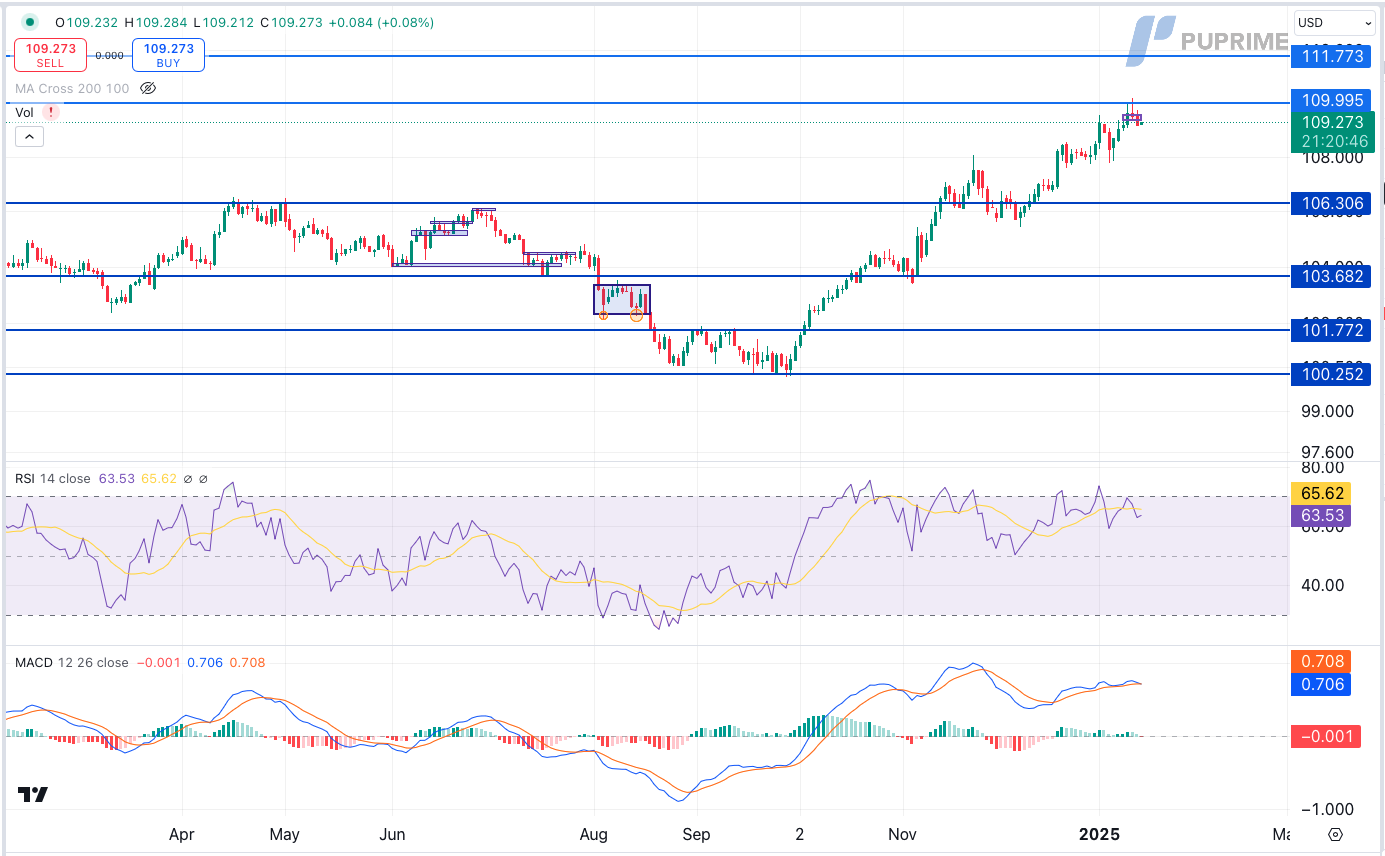The height and width of the screenshot is (856, 1385).
Task: Click the 109.995 price level label
Action: (x=1332, y=100)
